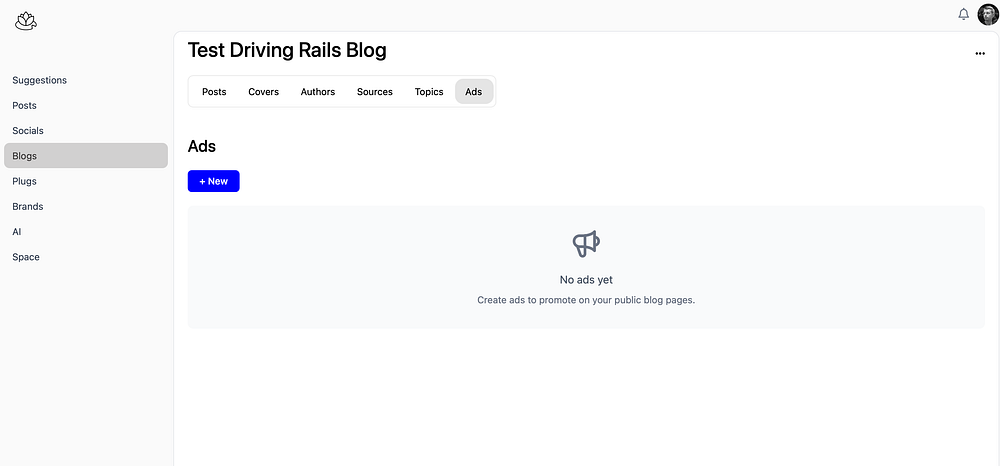Click the lotus logo icon
The width and height of the screenshot is (1000, 466).
[x=25, y=20]
